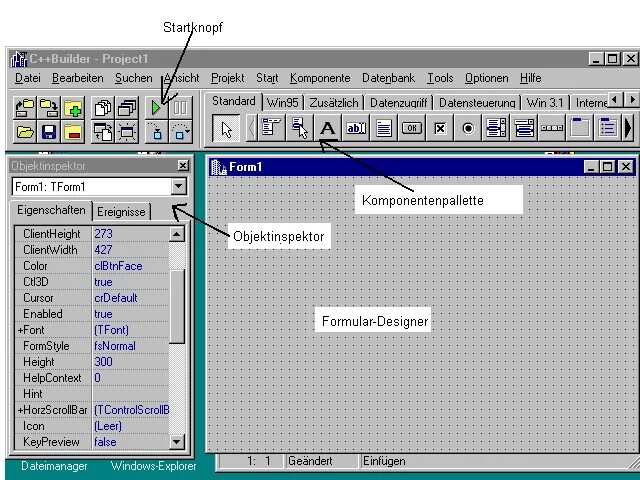
Task: Click the green Run (start) button
Action: [x=156, y=108]
